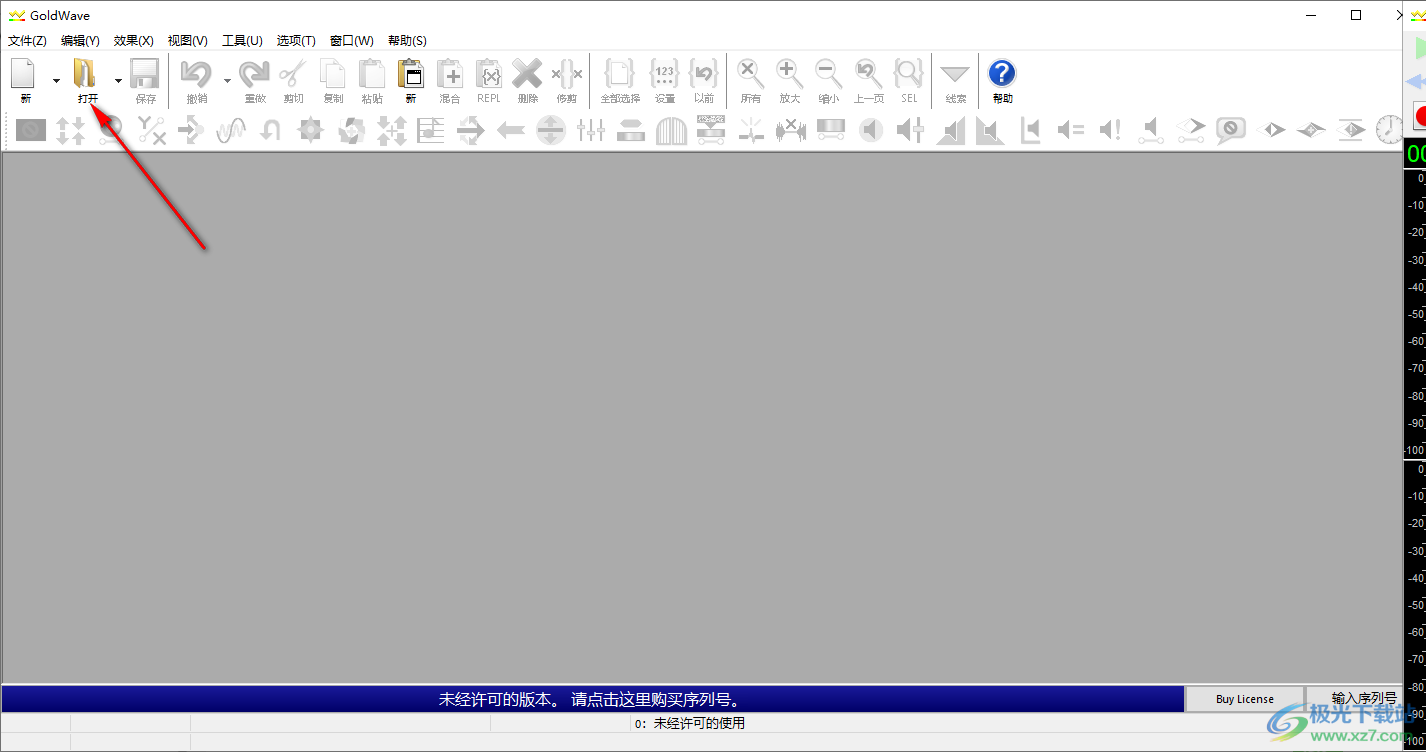The image size is (1426, 752).
Task: Click the Y-X crossfade effect icon
Action: click(151, 130)
